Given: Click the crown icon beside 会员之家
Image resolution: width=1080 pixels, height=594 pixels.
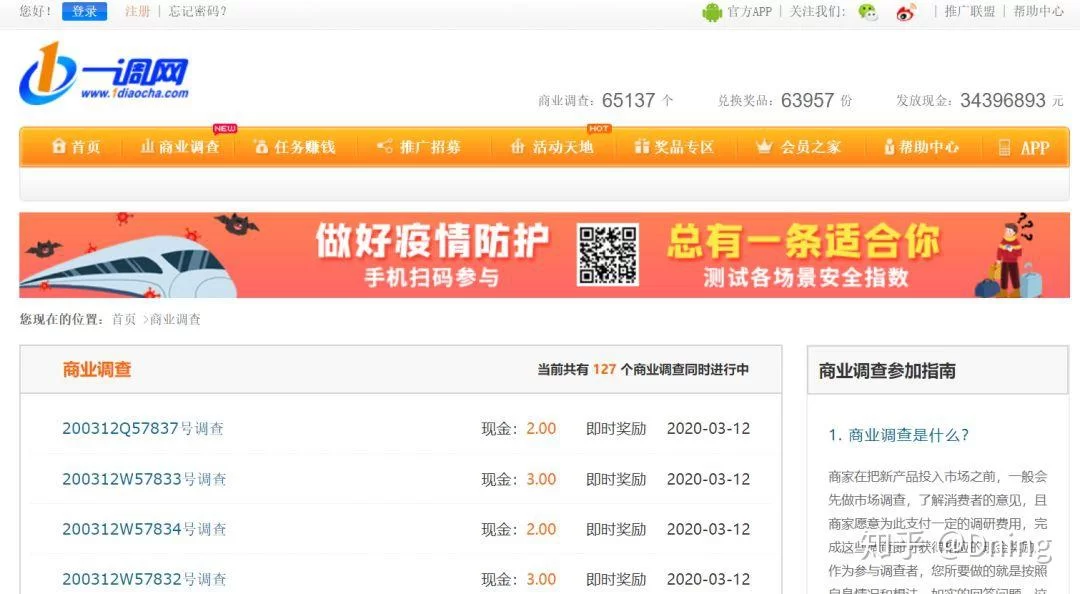Looking at the screenshot, I should coord(765,147).
